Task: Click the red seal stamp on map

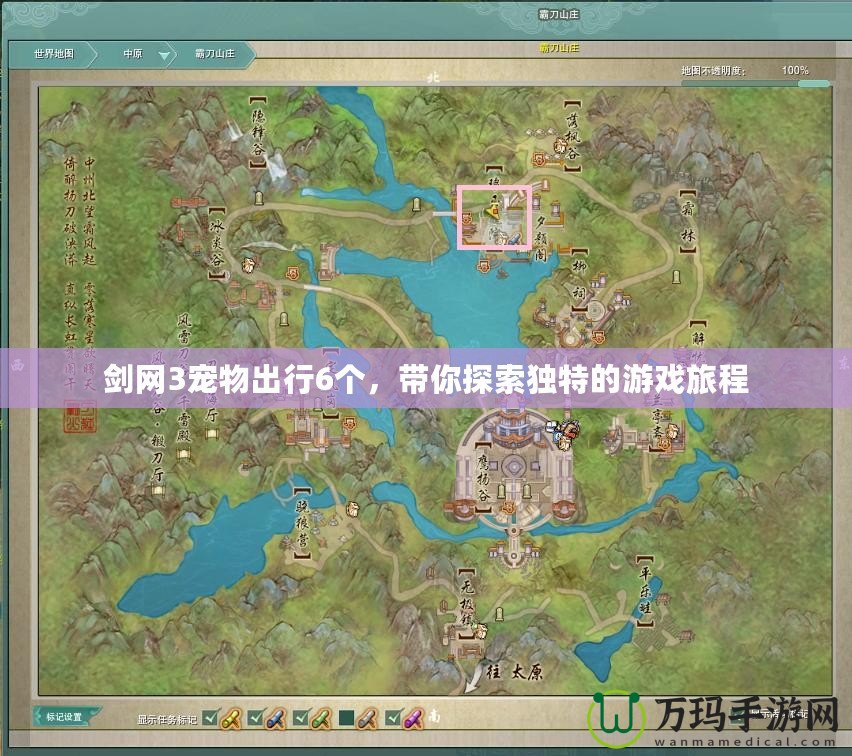Action: coord(80,416)
